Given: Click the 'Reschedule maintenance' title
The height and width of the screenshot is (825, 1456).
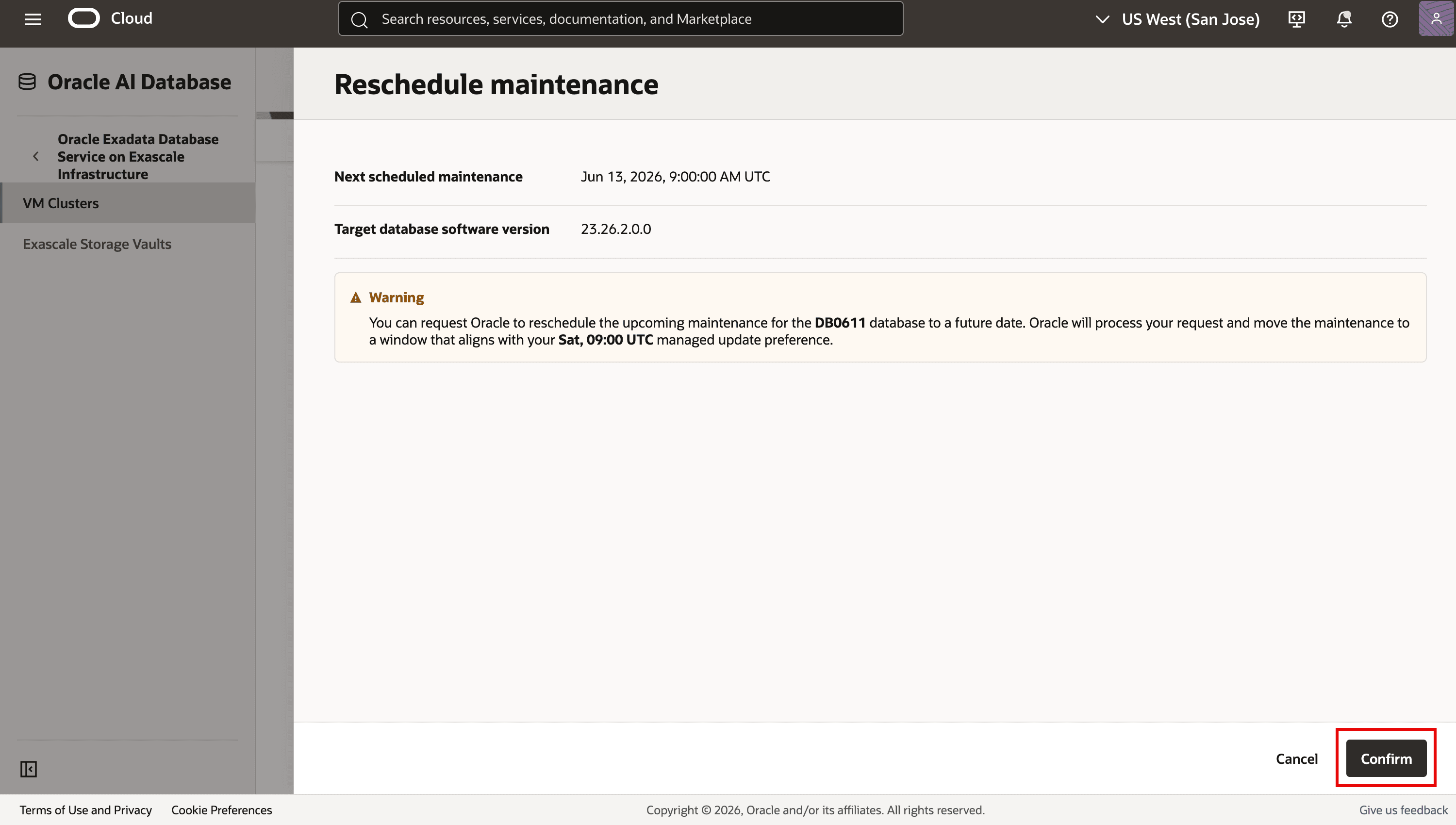Looking at the screenshot, I should pyautogui.click(x=496, y=84).
